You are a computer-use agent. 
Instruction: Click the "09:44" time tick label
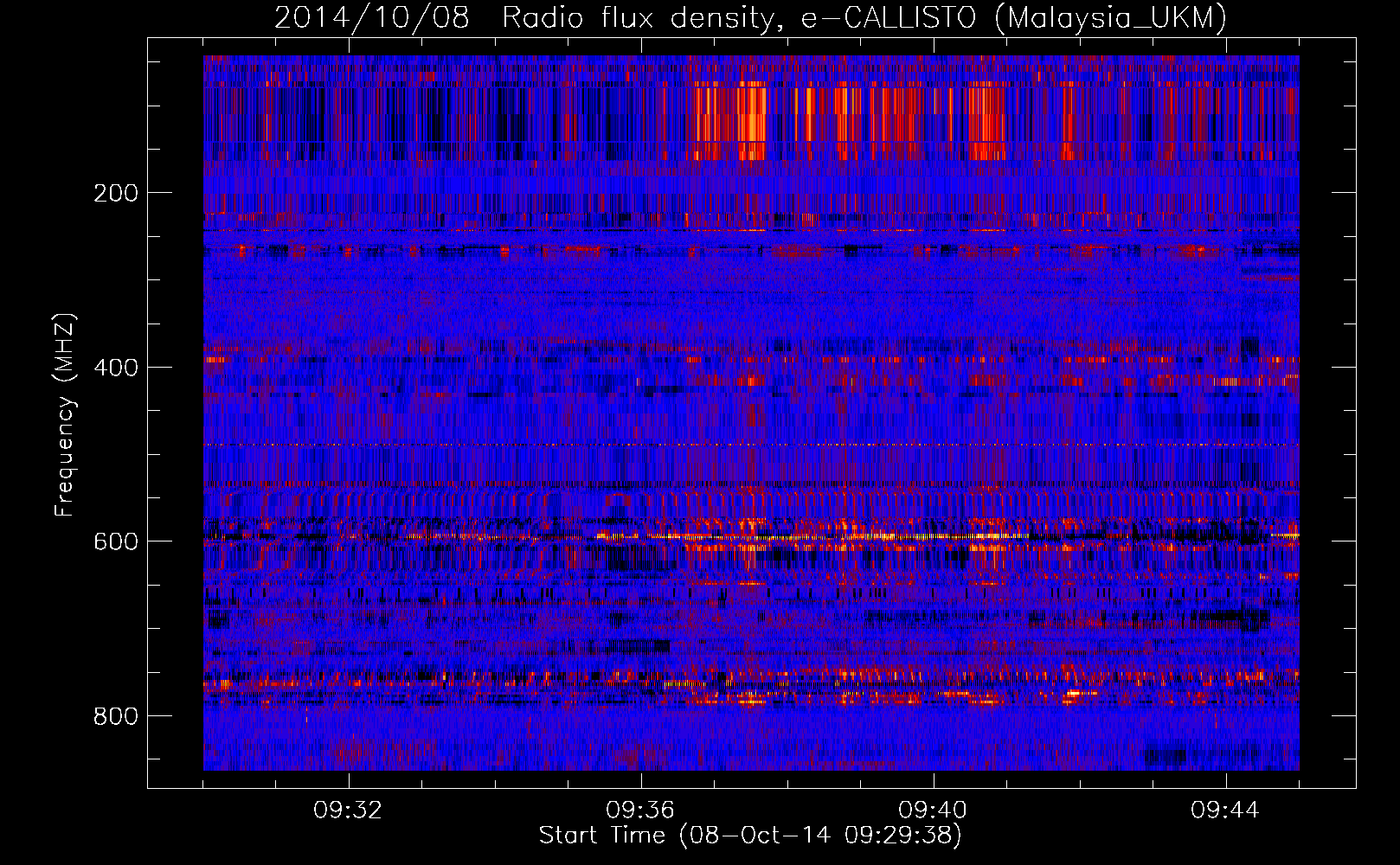(1225, 811)
